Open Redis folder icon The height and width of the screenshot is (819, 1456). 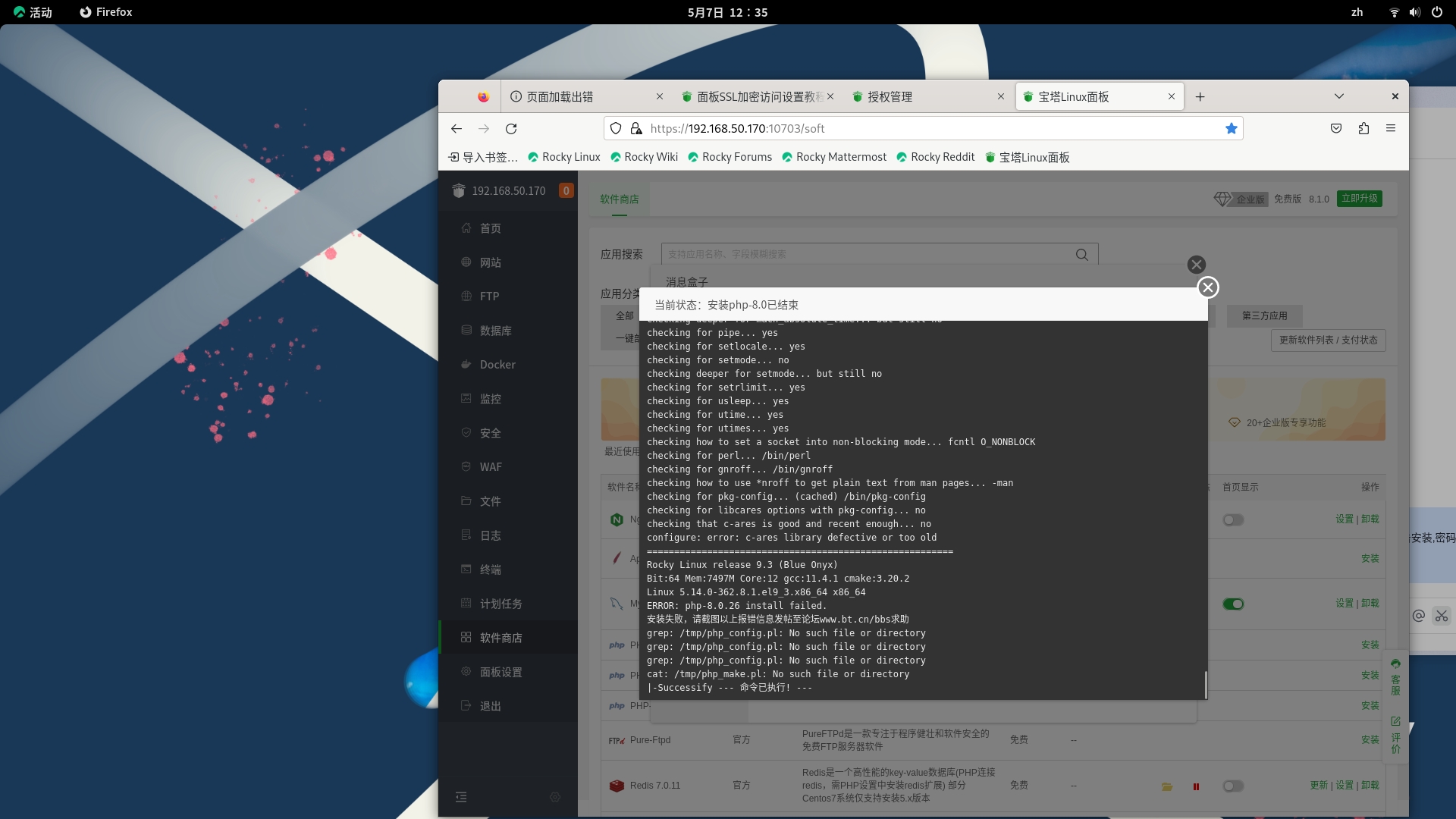point(1167,786)
